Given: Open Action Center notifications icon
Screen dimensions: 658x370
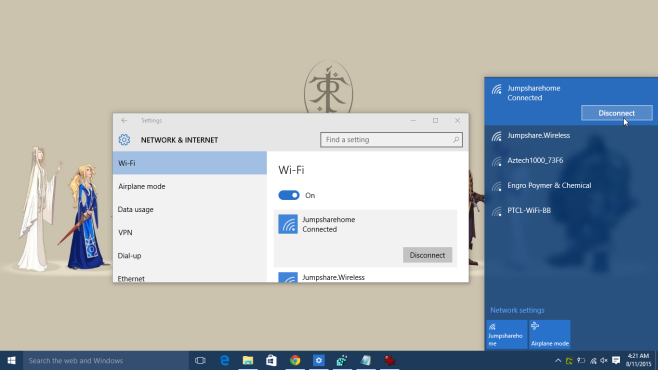Looking at the screenshot, I should [616, 360].
